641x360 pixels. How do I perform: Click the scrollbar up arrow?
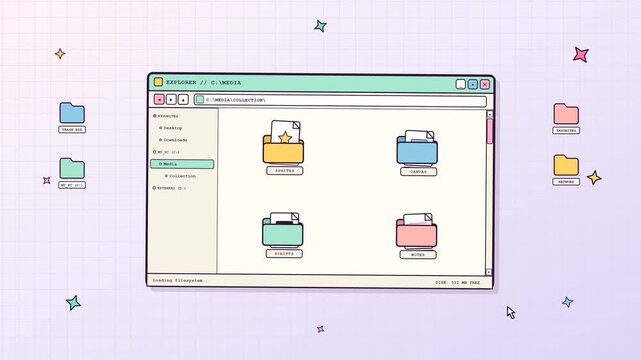click(490, 114)
